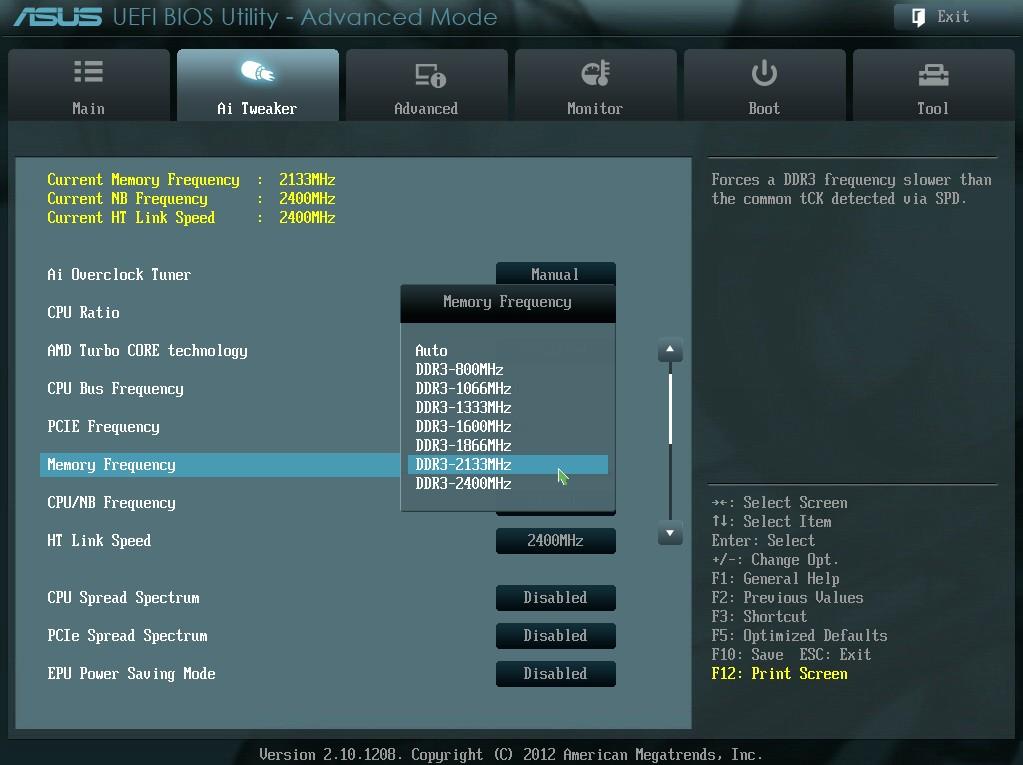Click the DDR3 frequency help description

851,189
